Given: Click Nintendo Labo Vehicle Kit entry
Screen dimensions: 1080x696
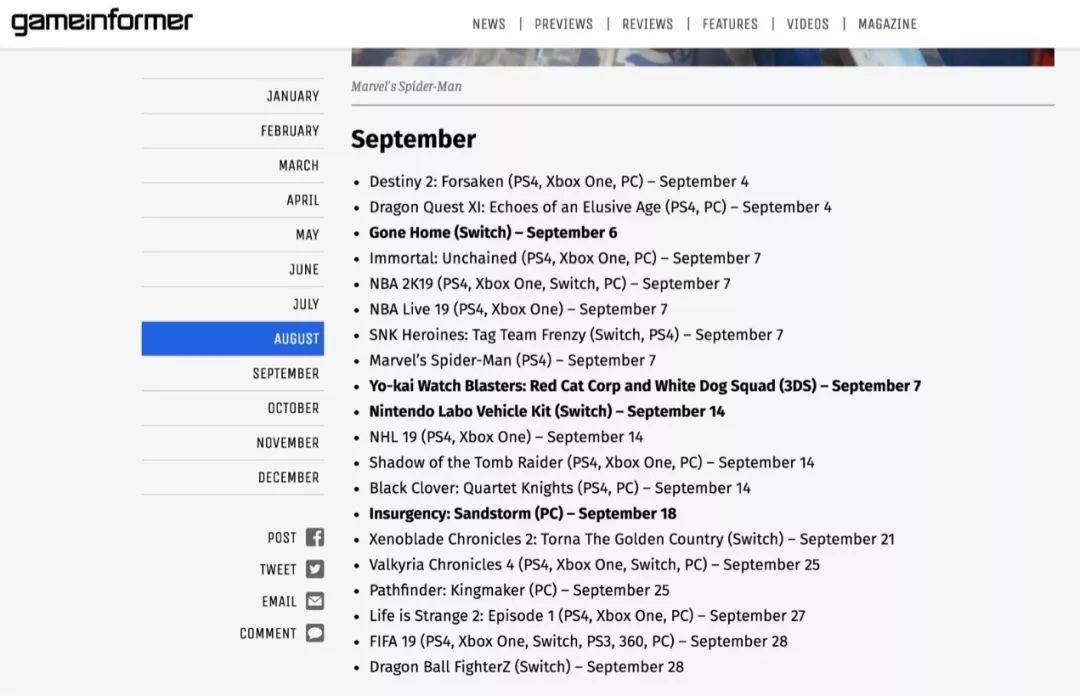Looking at the screenshot, I should pos(547,411).
